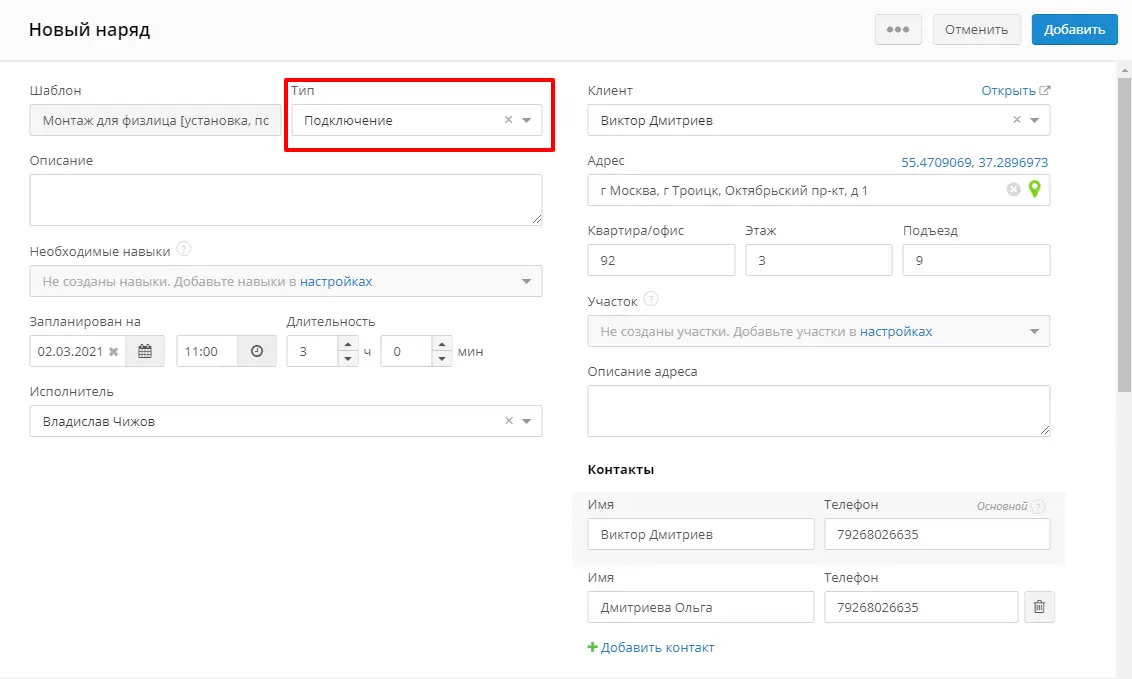Expand the Необходимые навыки dropdown
This screenshot has height=679, width=1132.
[x=527, y=281]
